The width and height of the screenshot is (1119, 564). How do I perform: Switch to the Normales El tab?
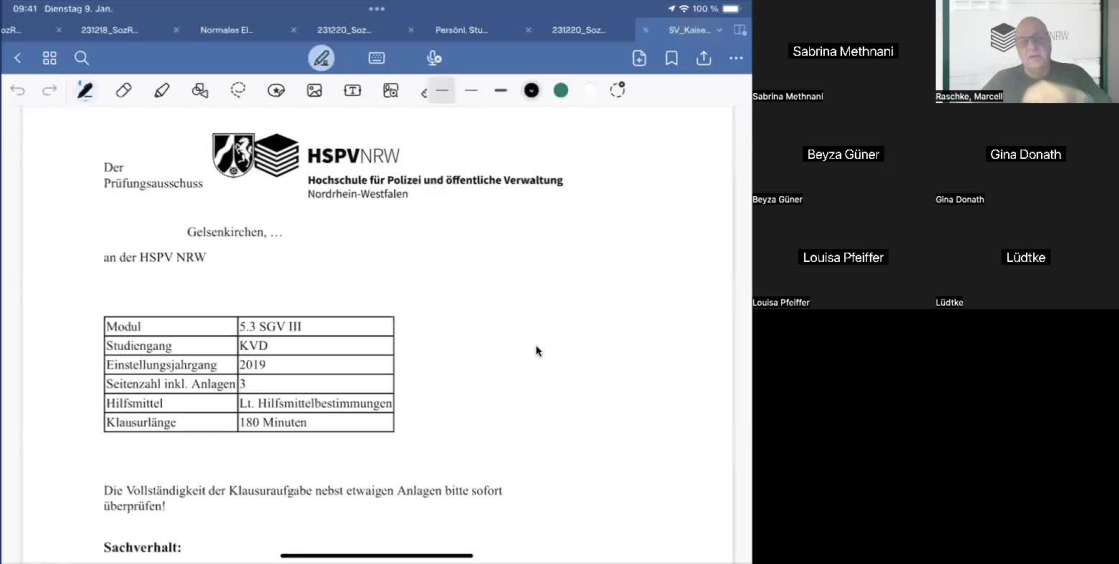pyautogui.click(x=226, y=30)
